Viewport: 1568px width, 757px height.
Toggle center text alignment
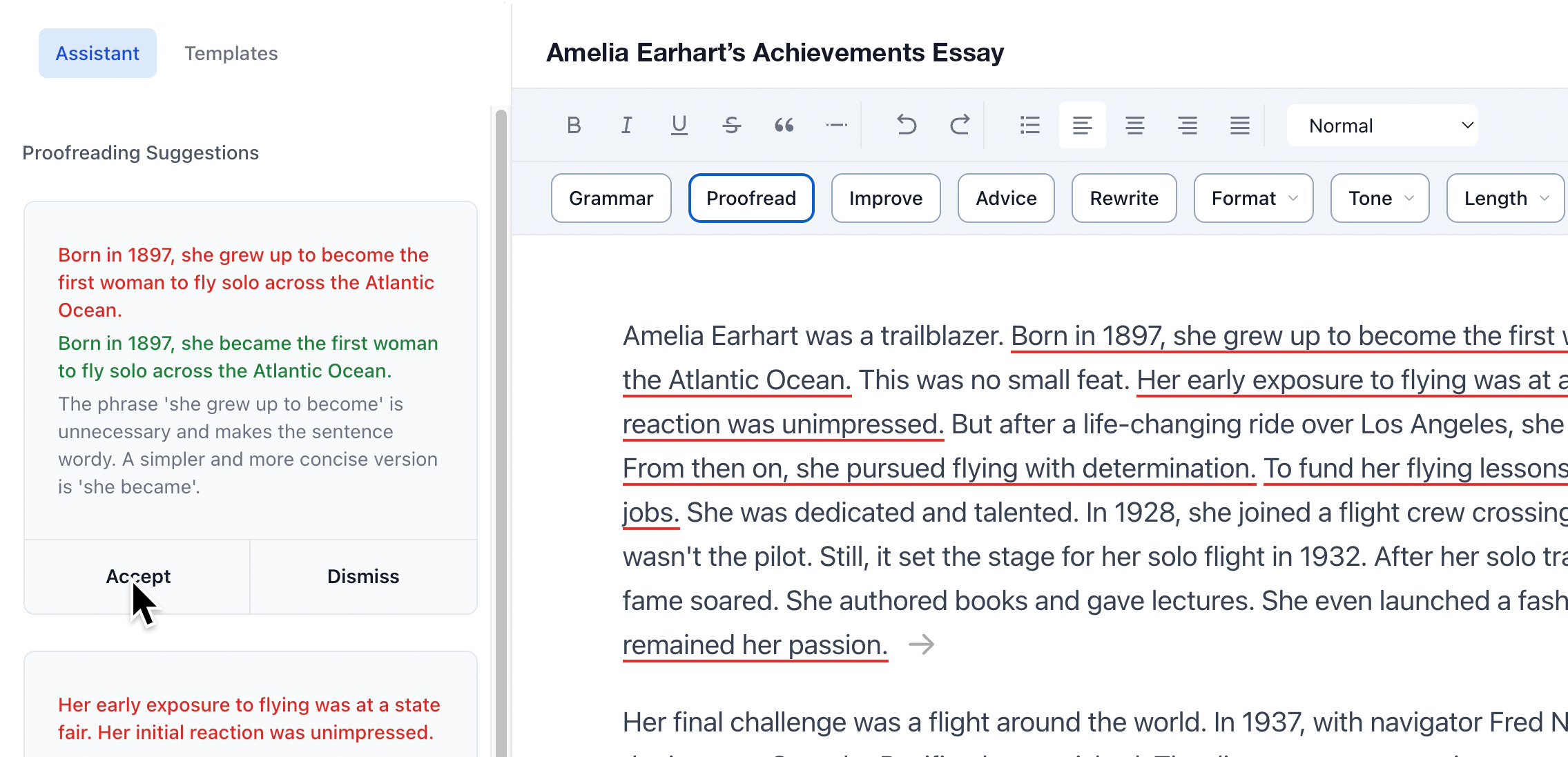pyautogui.click(x=1134, y=126)
